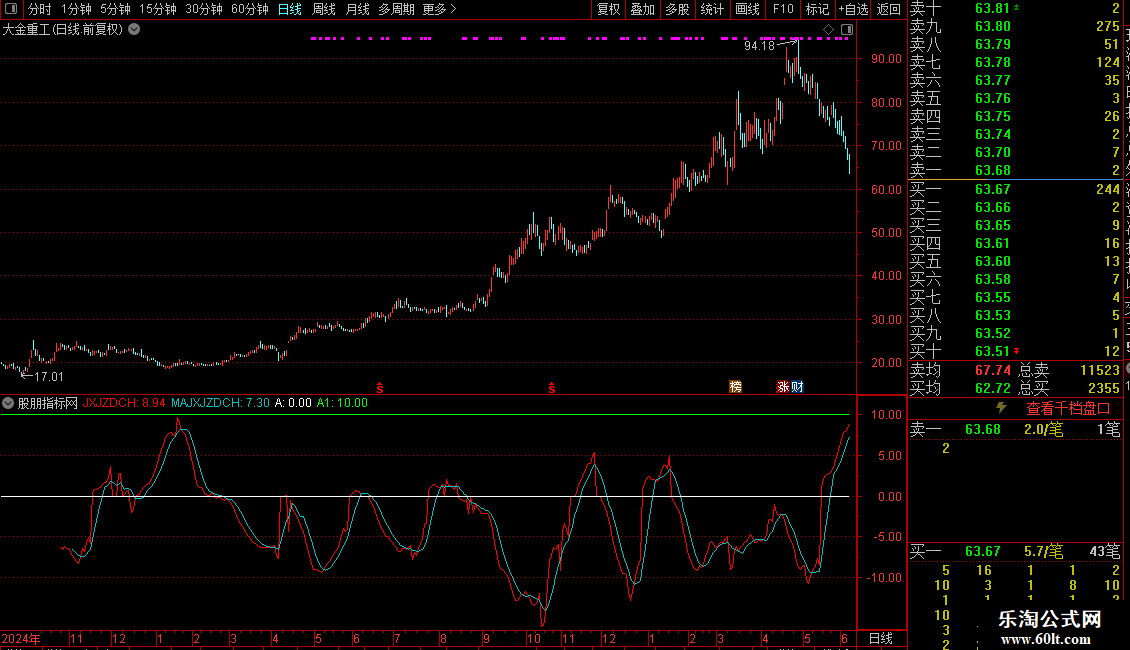Switch to 分时 intraday view
Image resolution: width=1130 pixels, height=650 pixels.
pos(40,9)
